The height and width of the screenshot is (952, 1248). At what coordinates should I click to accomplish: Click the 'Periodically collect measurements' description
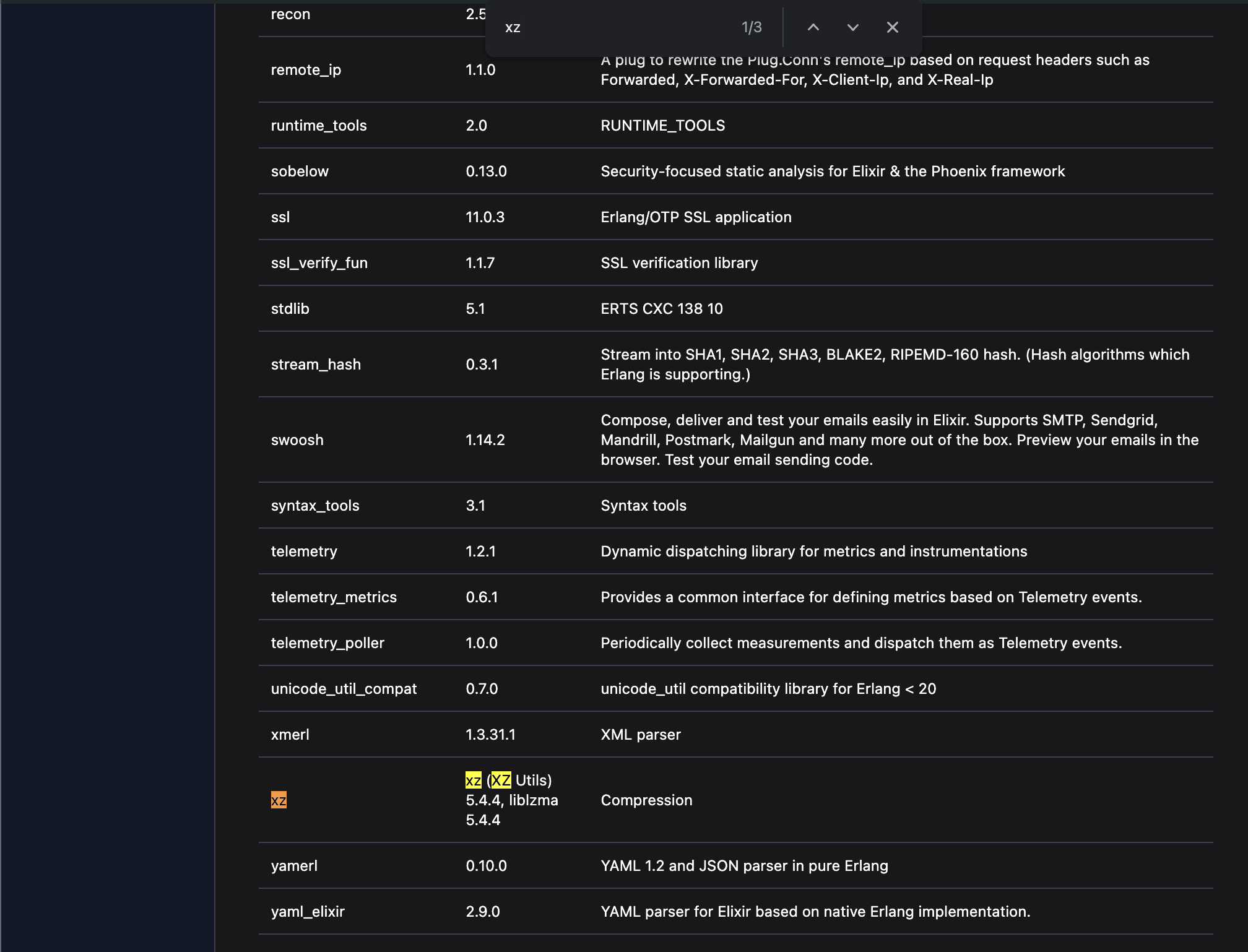861,643
